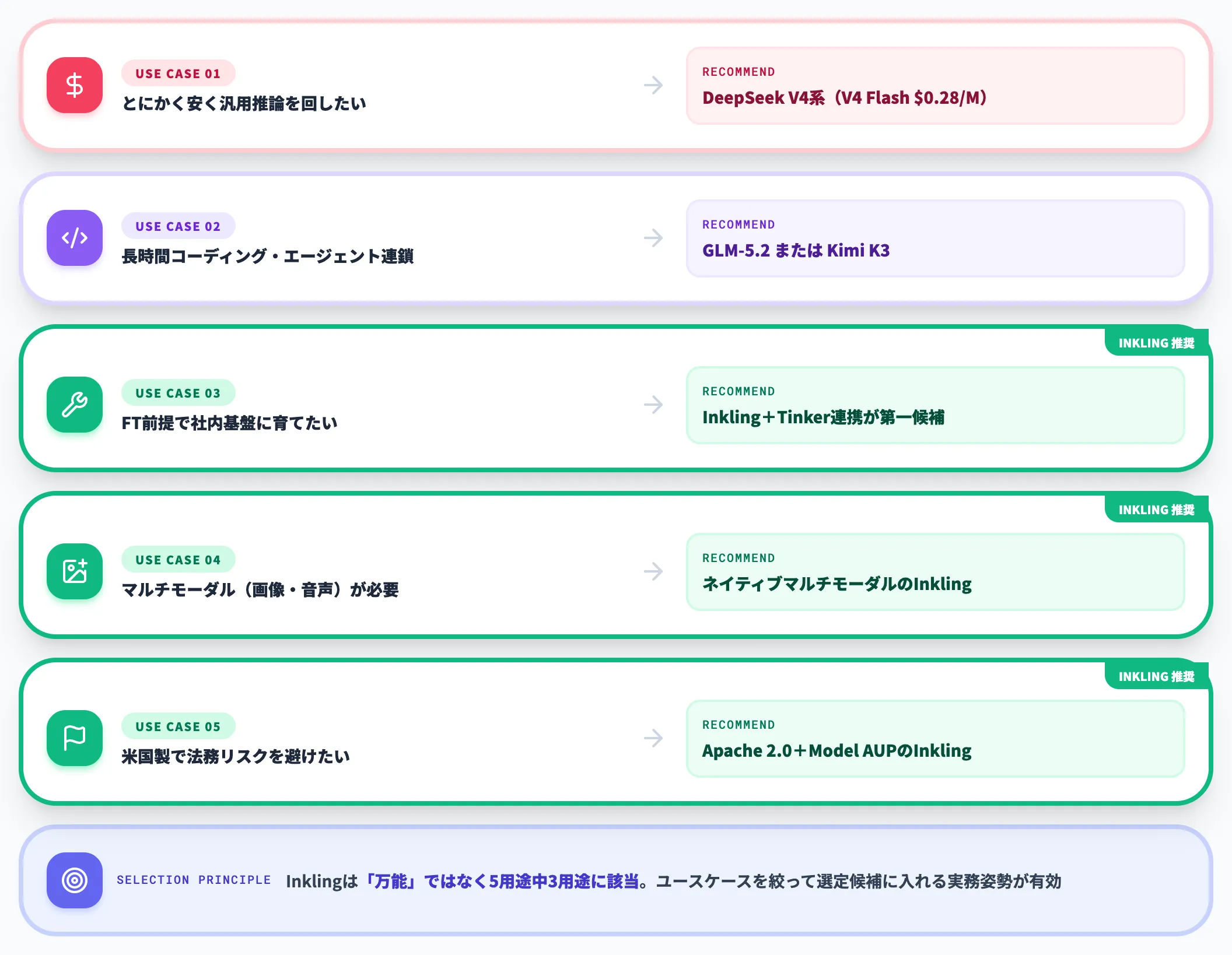Click the text 米国製で法務リスクを避けたい
This screenshot has height=955, width=1232.
[236, 756]
